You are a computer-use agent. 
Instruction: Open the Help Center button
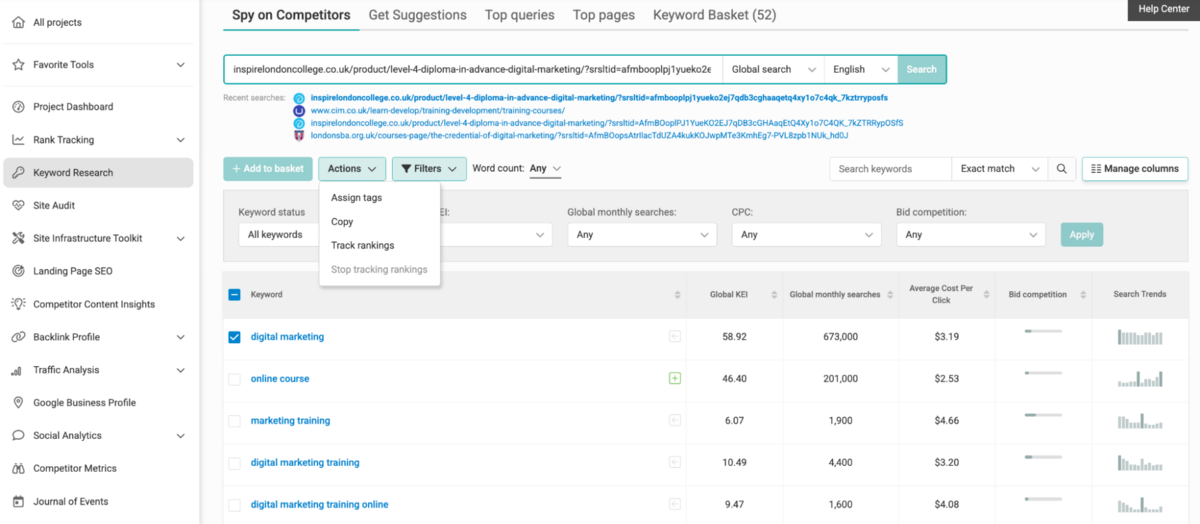coord(1164,10)
